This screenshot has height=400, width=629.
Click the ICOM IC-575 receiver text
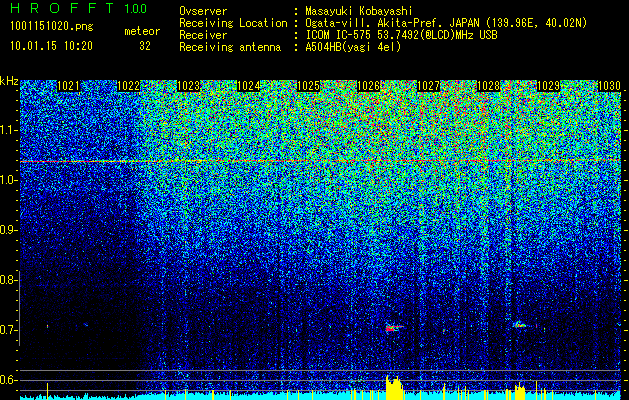click(401, 35)
